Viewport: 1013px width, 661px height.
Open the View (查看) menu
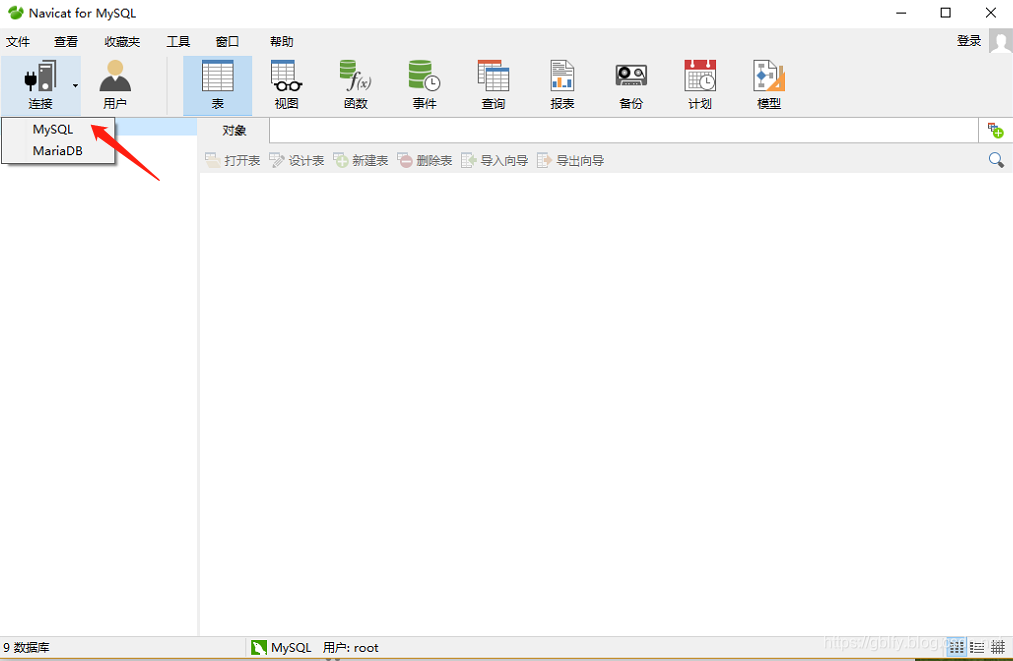(x=66, y=41)
